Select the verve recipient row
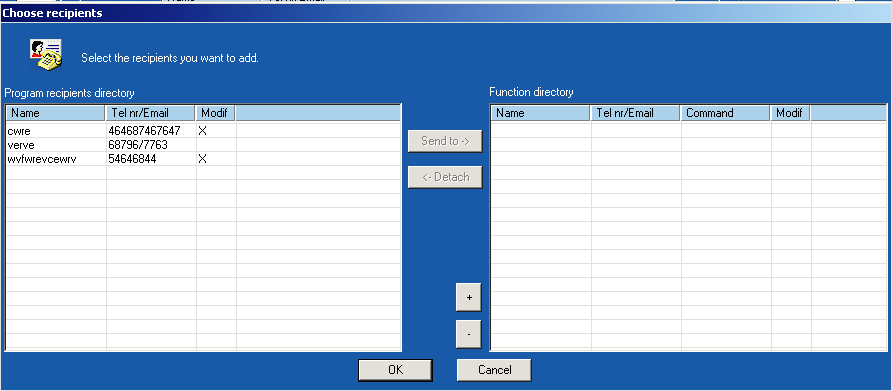Viewport: 892px width, 391px height. (204, 145)
